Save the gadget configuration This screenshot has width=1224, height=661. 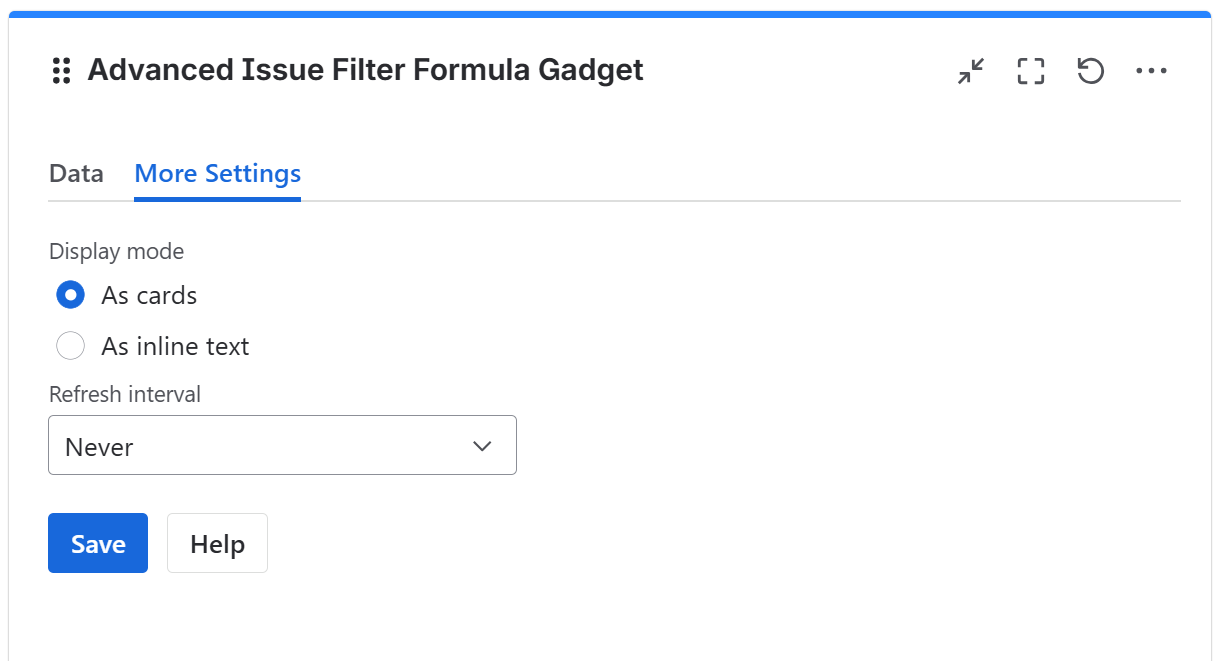pyautogui.click(x=97, y=543)
